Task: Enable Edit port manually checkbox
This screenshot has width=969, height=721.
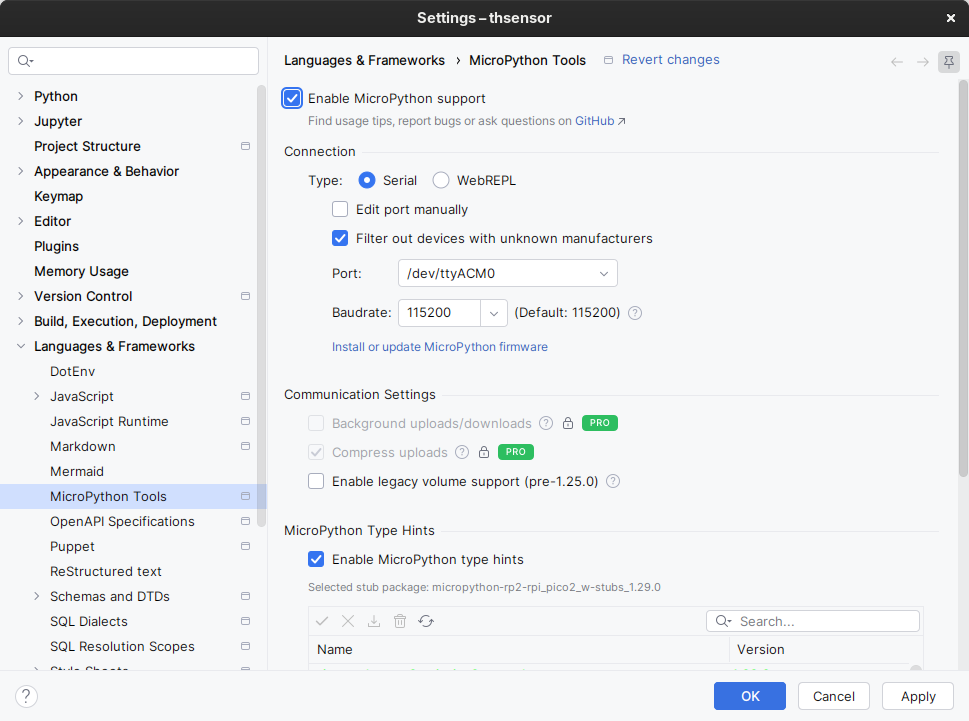Action: pos(340,209)
